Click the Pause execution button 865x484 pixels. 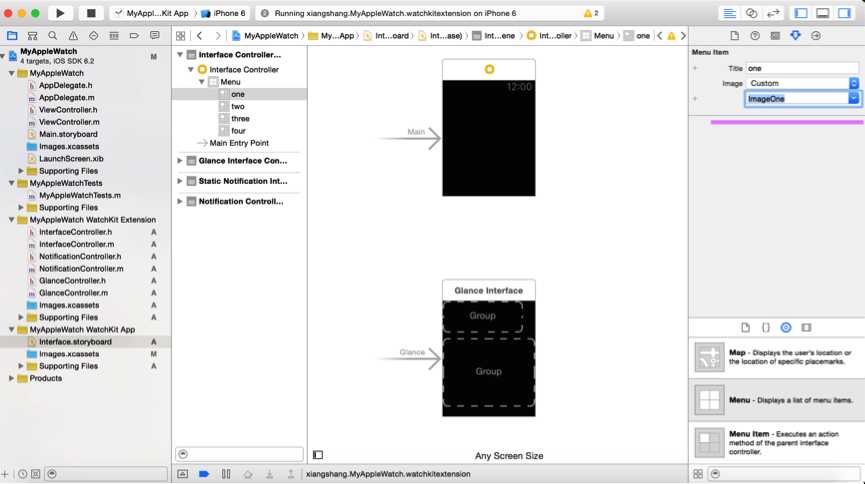point(226,474)
